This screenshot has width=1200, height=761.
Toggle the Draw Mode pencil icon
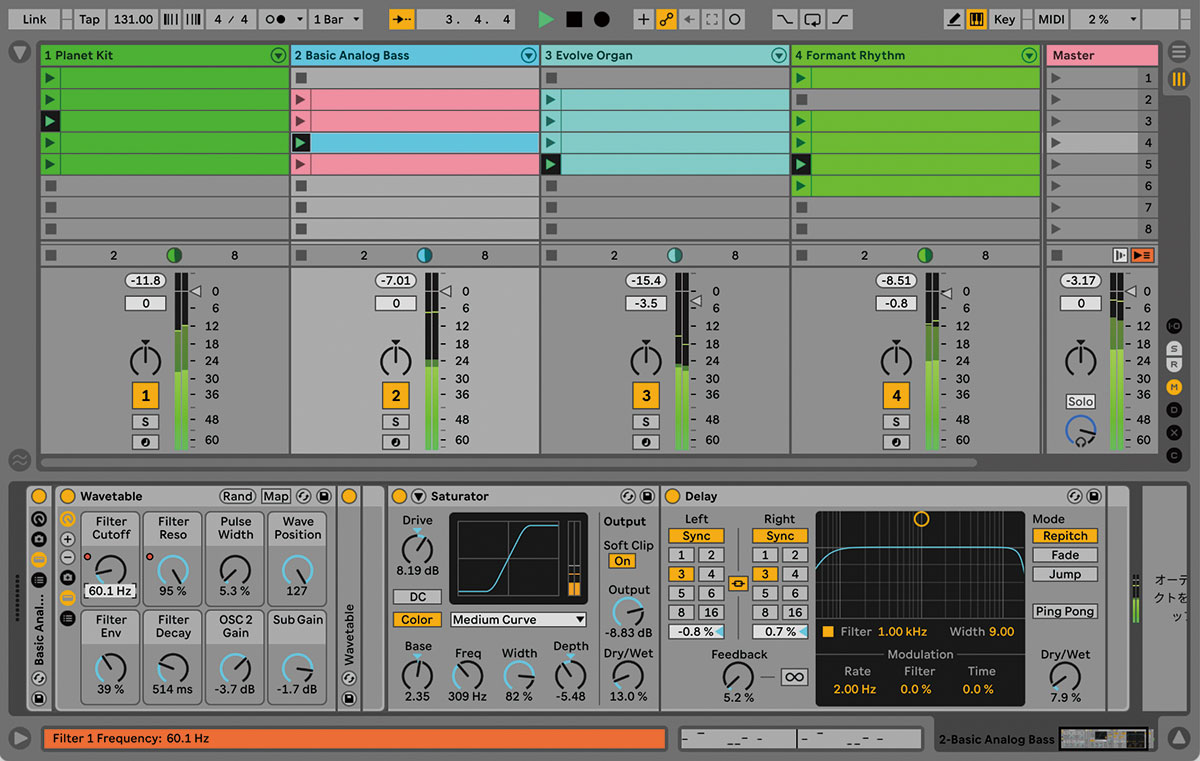954,19
